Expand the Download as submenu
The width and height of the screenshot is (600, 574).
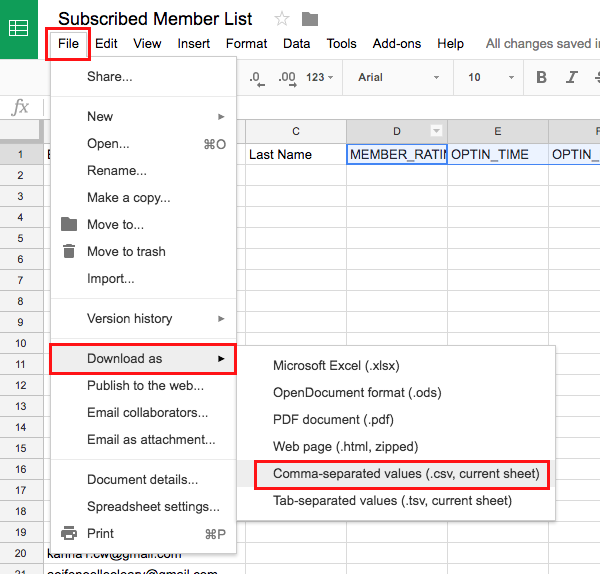pos(143,359)
